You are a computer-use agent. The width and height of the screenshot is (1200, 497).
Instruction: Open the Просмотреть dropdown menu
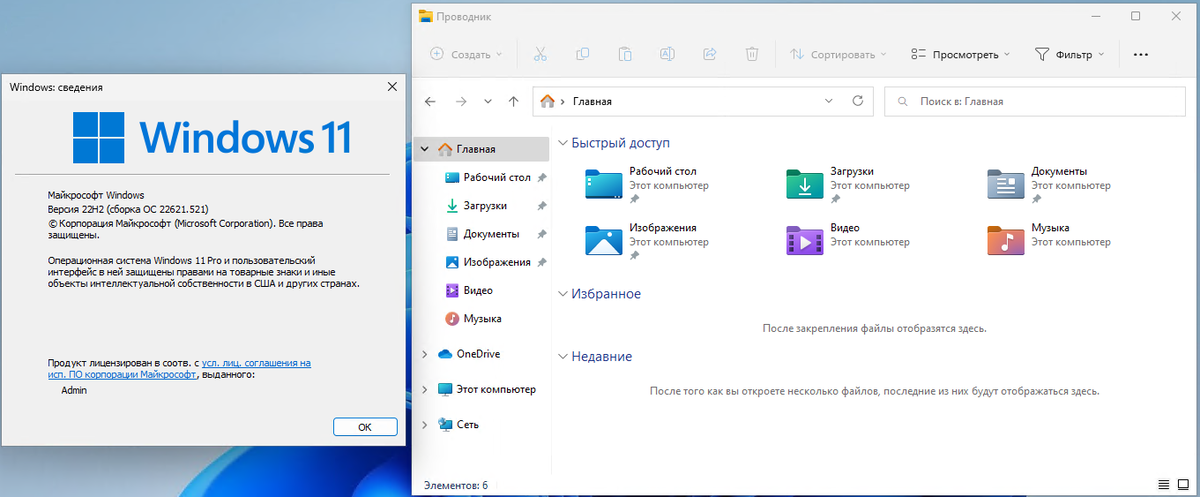coord(960,54)
